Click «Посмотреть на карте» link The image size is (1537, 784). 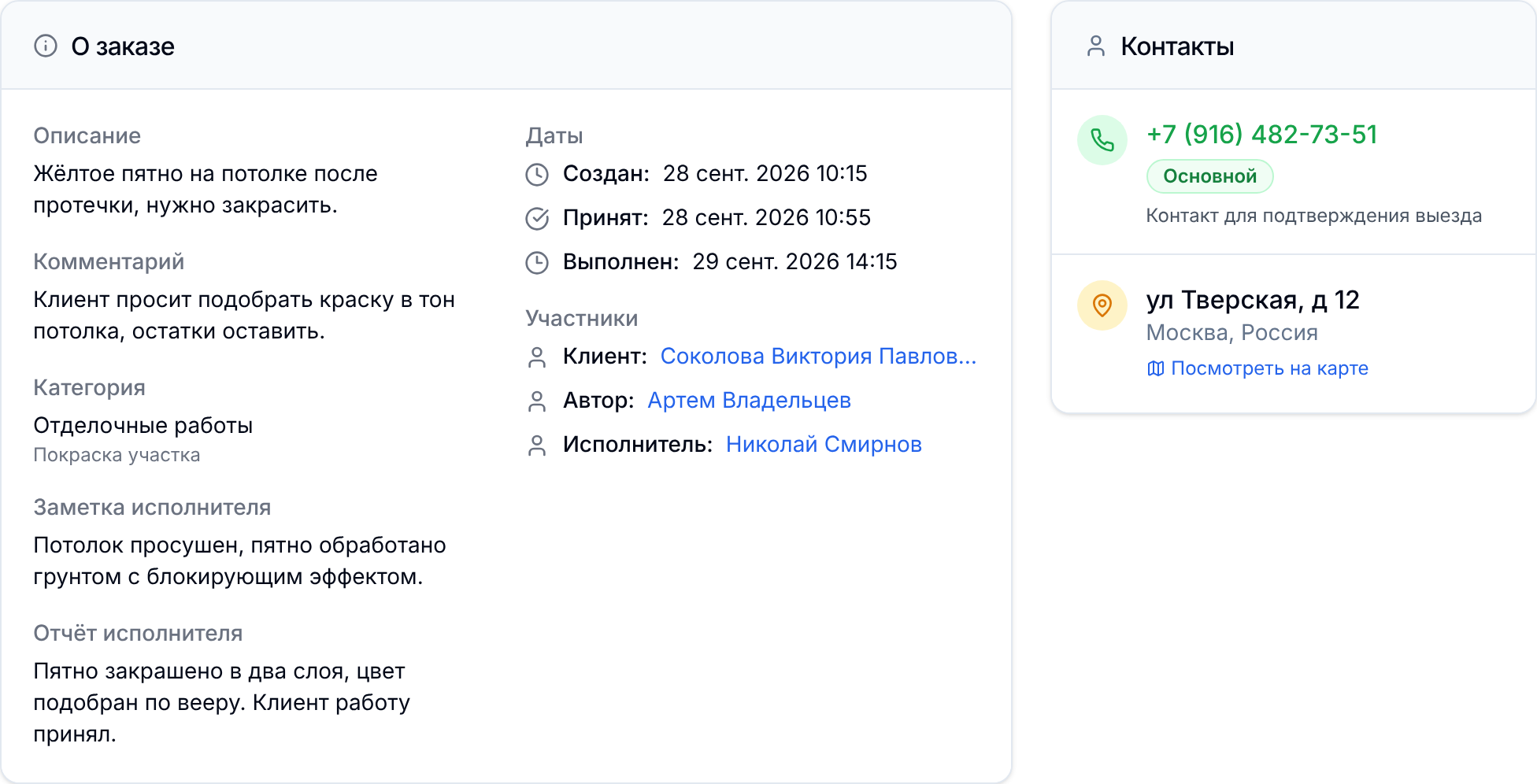[x=1269, y=368]
